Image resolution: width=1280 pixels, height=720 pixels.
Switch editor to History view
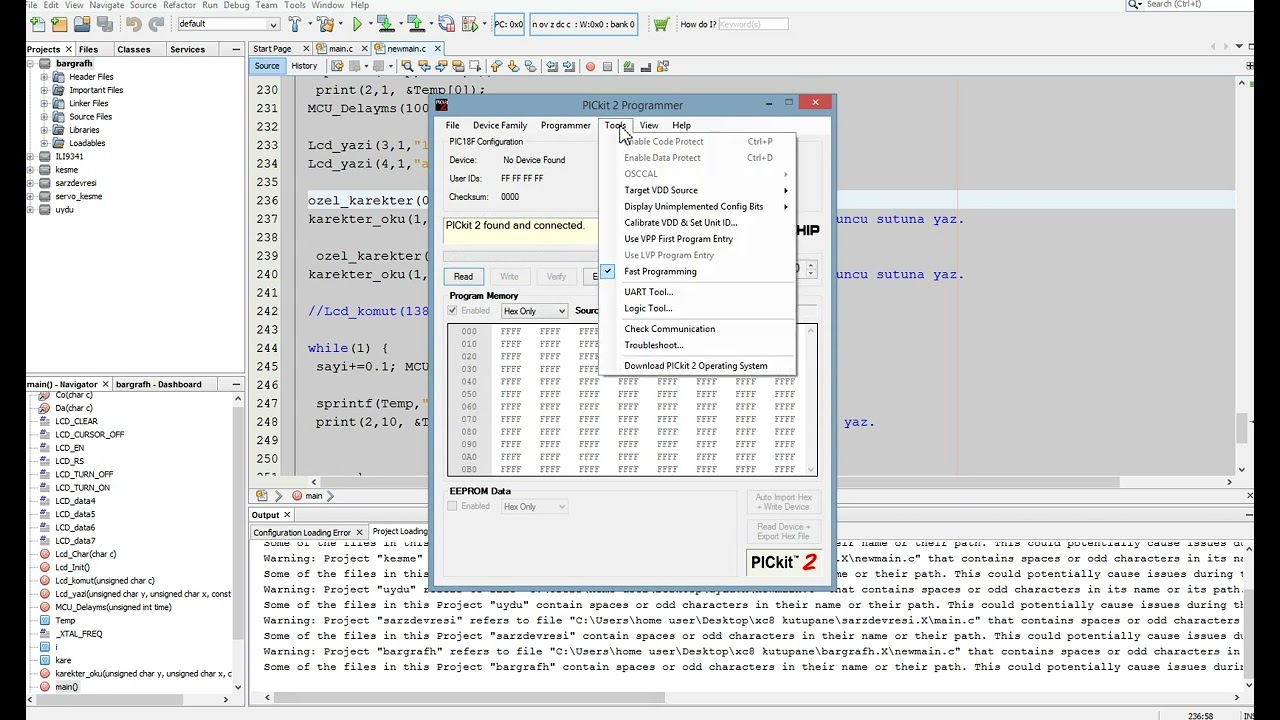304,66
